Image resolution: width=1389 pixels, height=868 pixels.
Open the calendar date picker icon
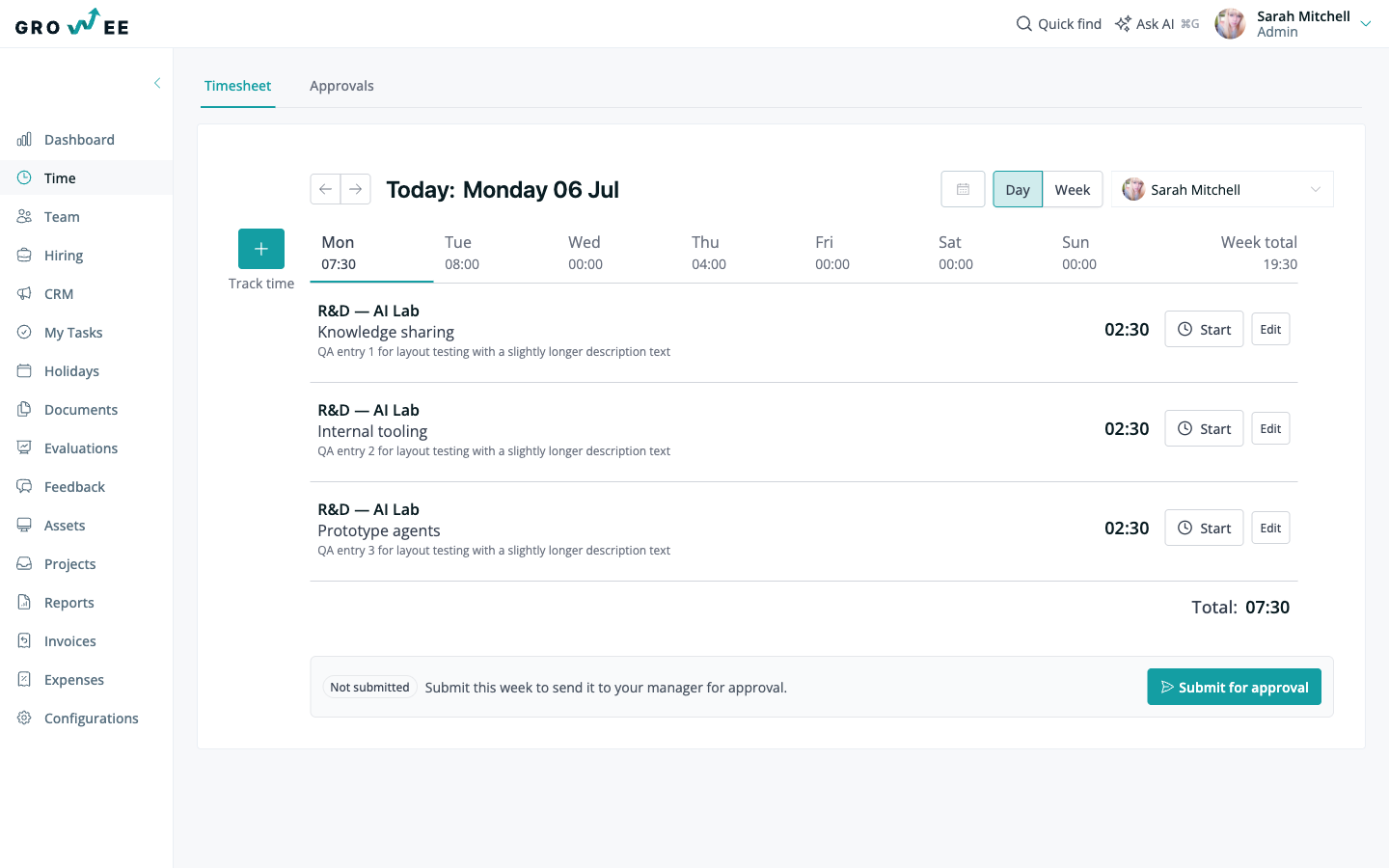[x=963, y=189]
